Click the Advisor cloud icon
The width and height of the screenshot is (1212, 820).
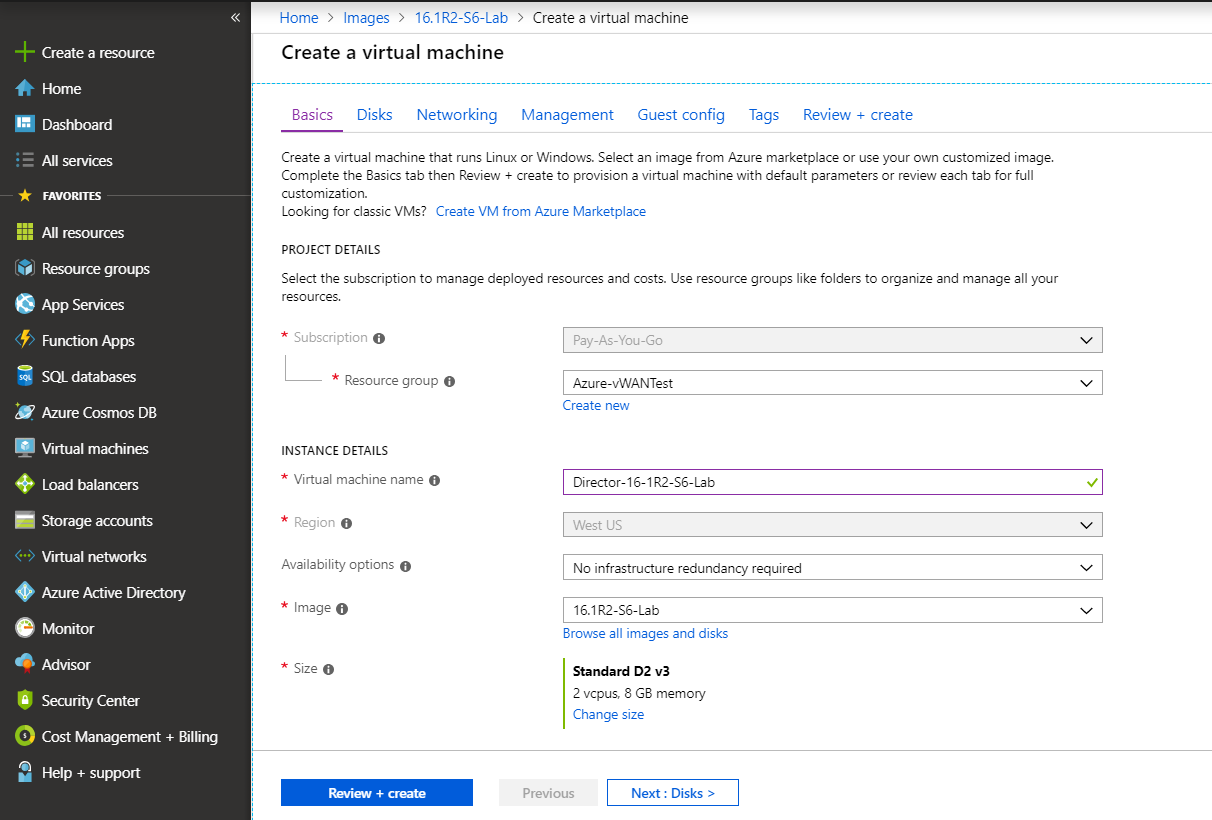point(25,664)
